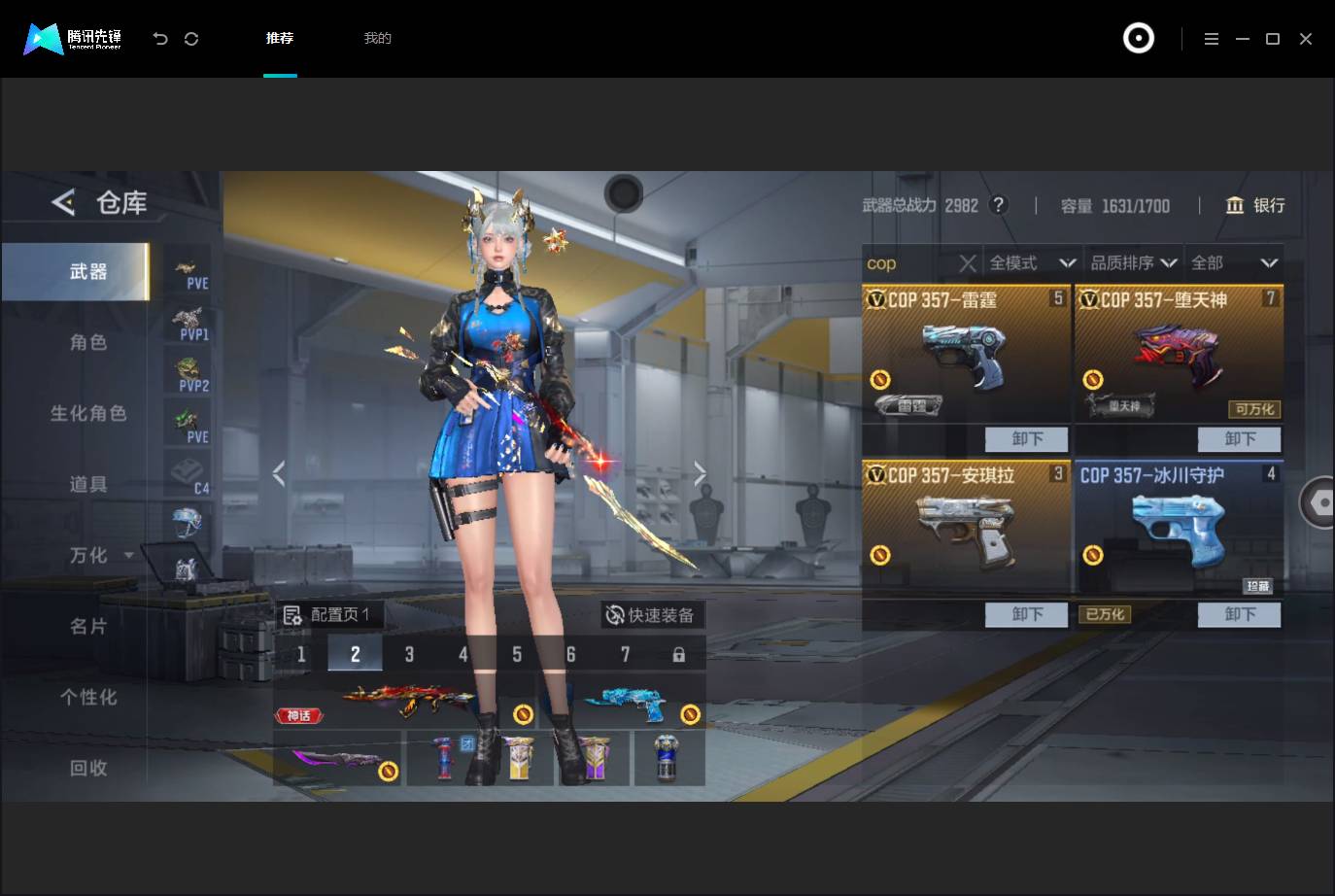This screenshot has height=896, width=1335.
Task: Click the hexagon button at right edge
Action: tap(1318, 502)
